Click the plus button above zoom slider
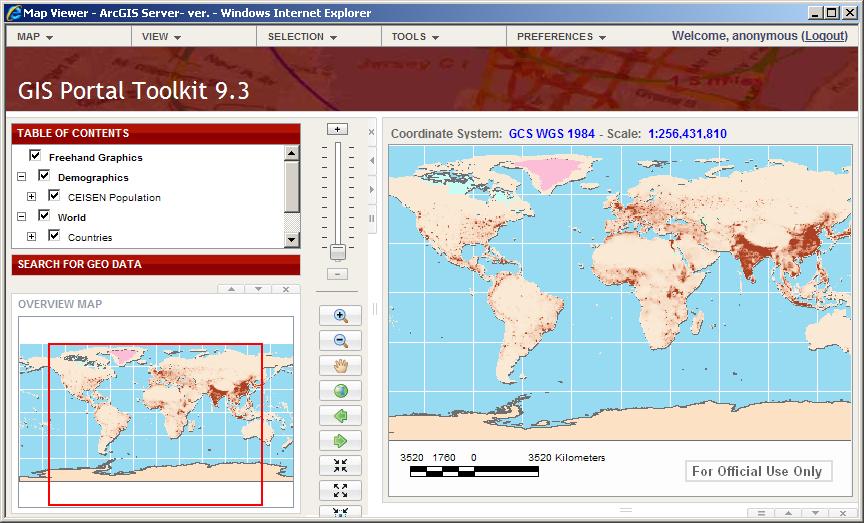864x523 pixels. pos(337,129)
